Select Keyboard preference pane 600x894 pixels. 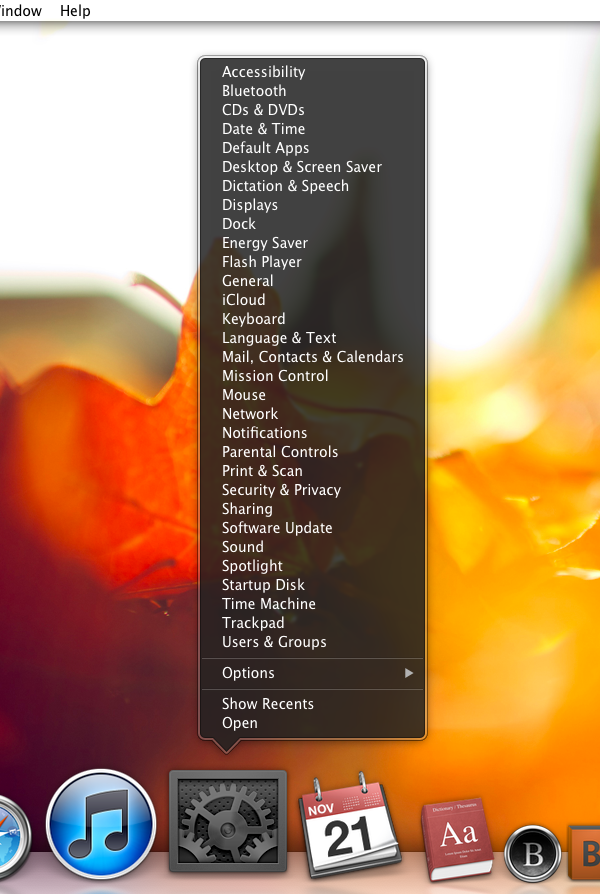(x=253, y=319)
